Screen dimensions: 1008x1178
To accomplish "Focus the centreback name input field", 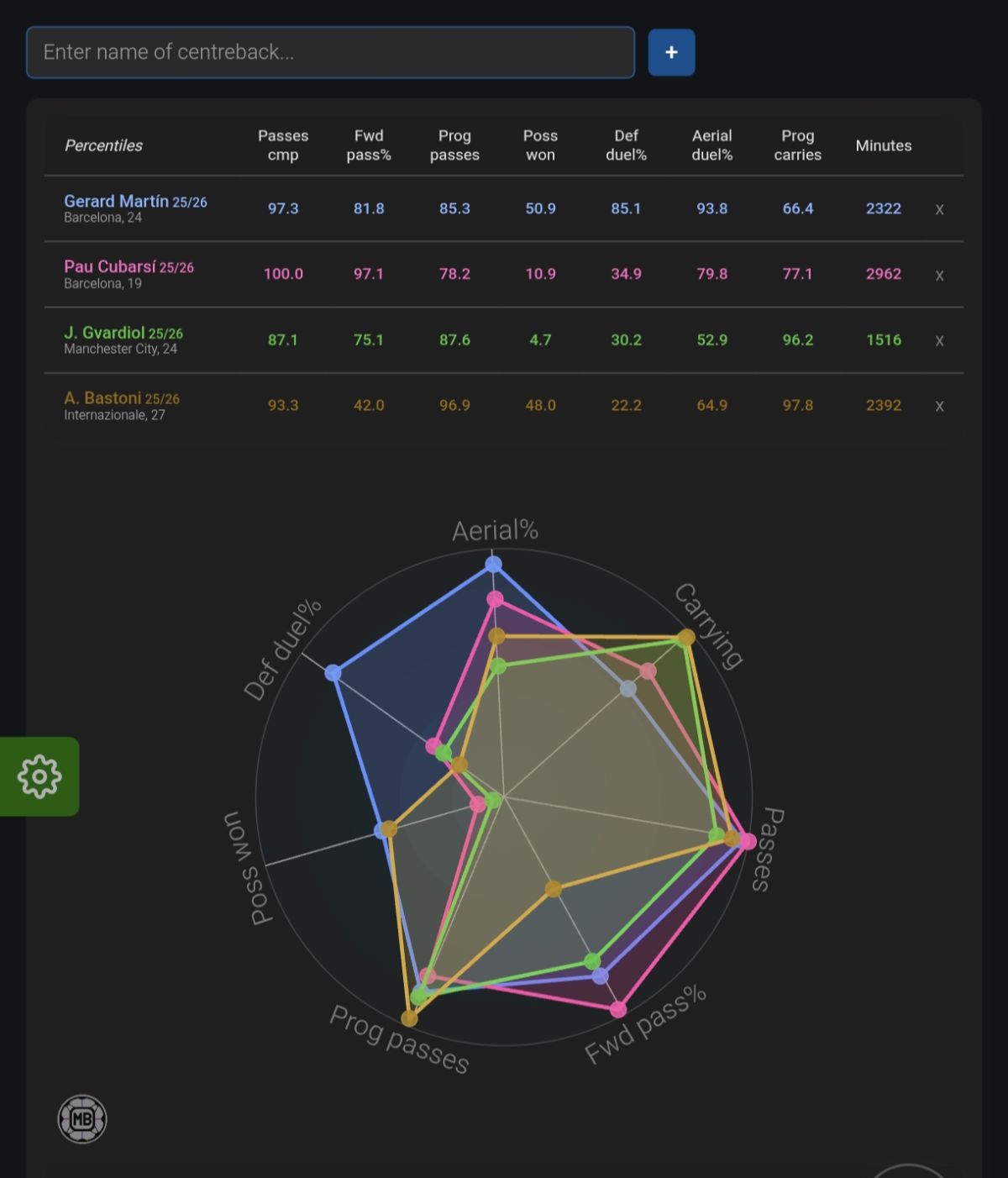I will (x=330, y=52).
